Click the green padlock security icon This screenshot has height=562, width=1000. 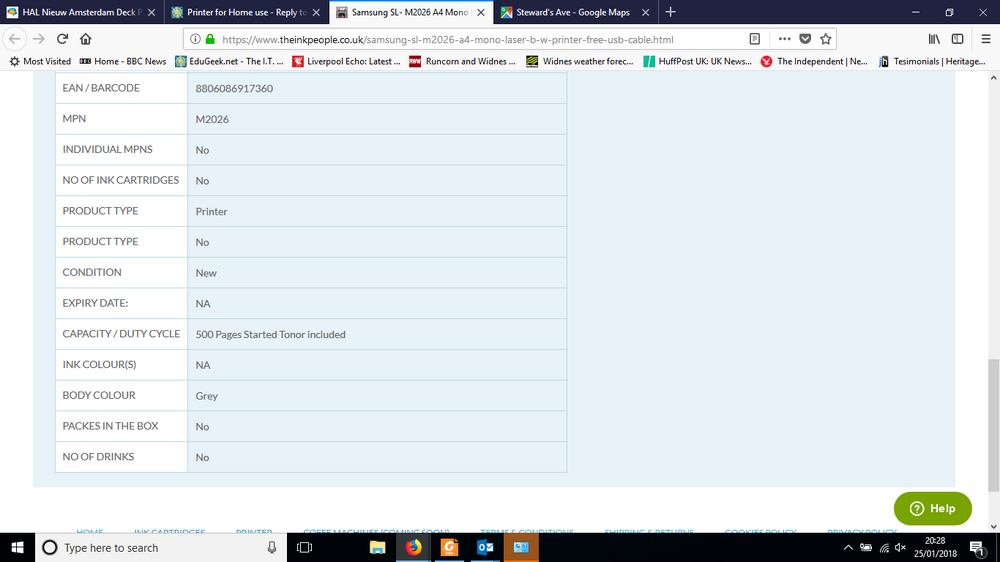click(210, 39)
